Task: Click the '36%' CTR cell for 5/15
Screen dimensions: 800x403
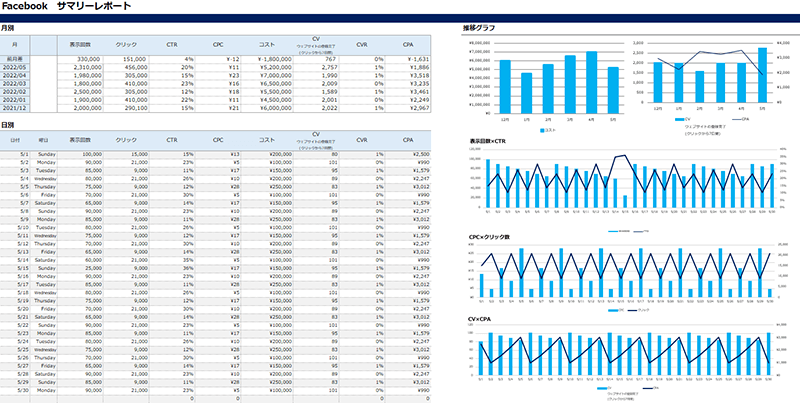Action: 172,268
